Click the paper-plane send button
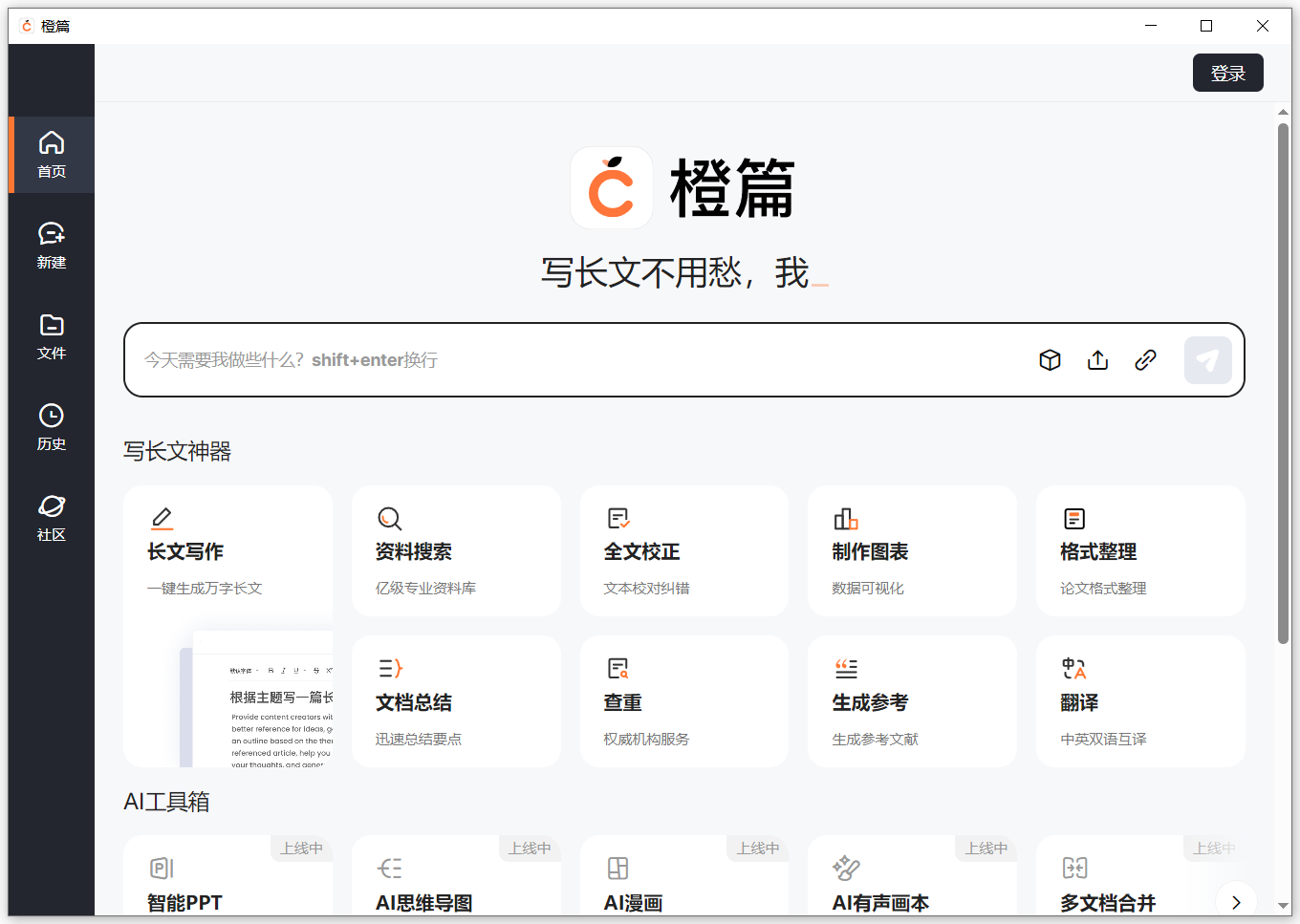This screenshot has height=924, width=1300. 1208,360
